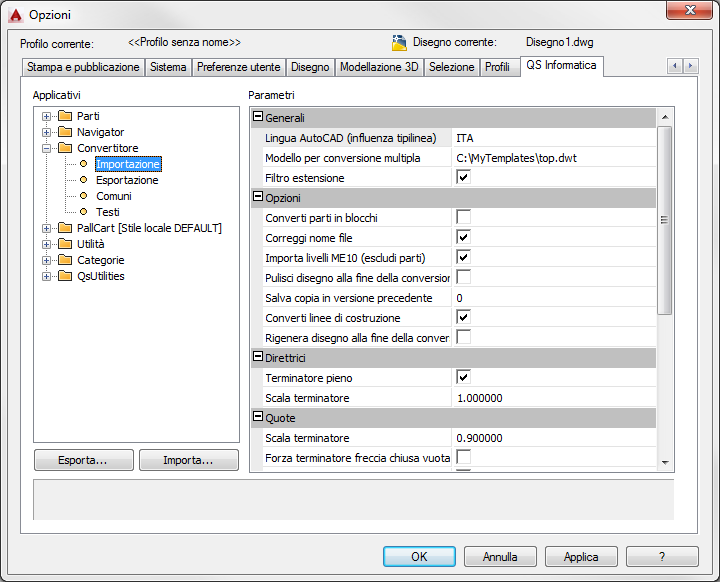The image size is (720, 582).
Task: Toggle Correggi nome file checkbox
Action: pos(463,237)
